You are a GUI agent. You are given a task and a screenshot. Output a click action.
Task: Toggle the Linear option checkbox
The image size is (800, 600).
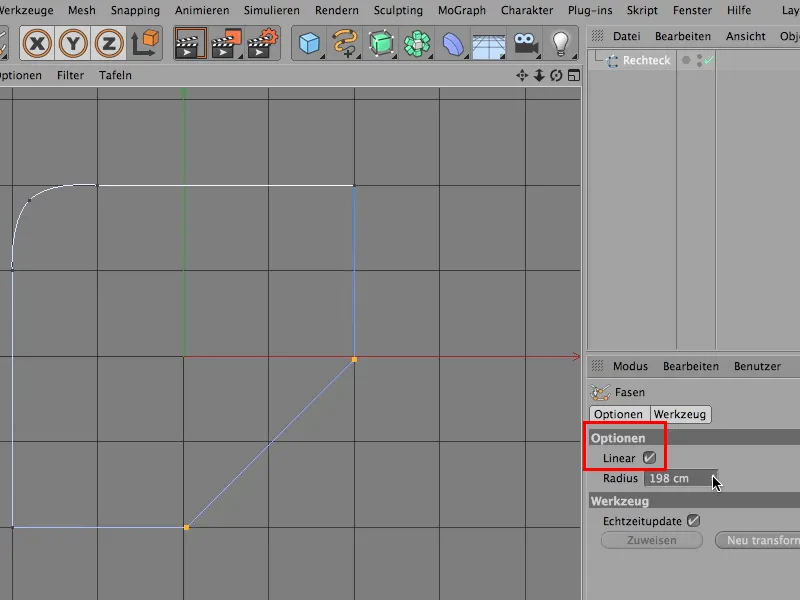click(x=650, y=457)
